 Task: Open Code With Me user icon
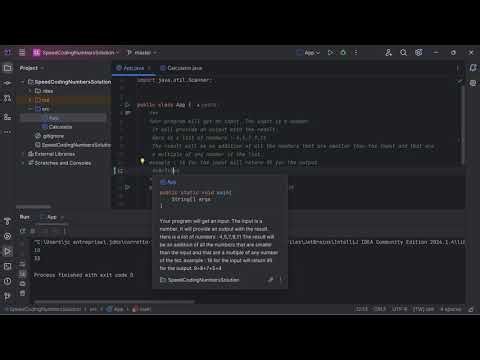(x=388, y=53)
